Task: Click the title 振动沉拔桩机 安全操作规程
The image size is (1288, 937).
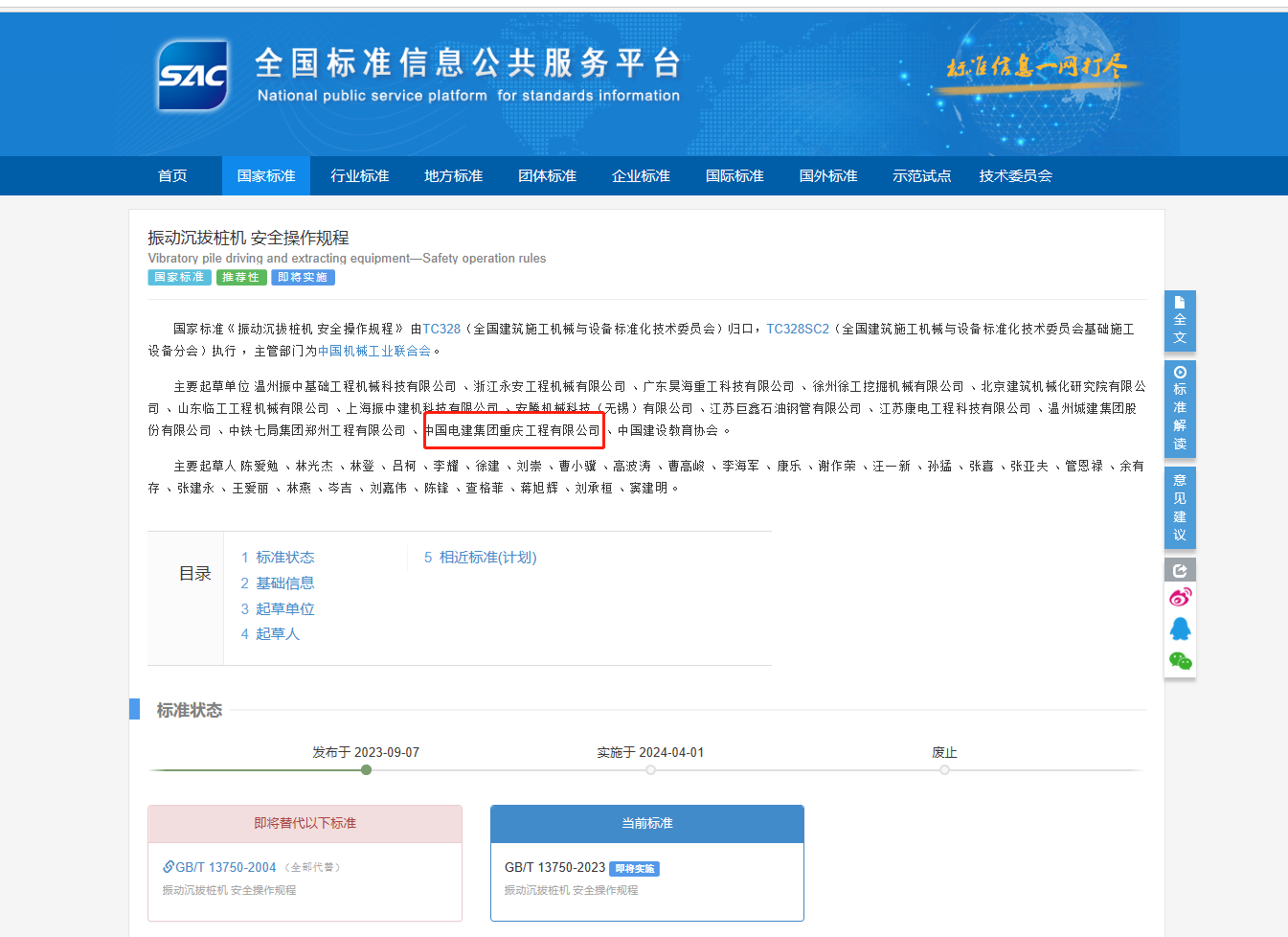Action: point(248,238)
